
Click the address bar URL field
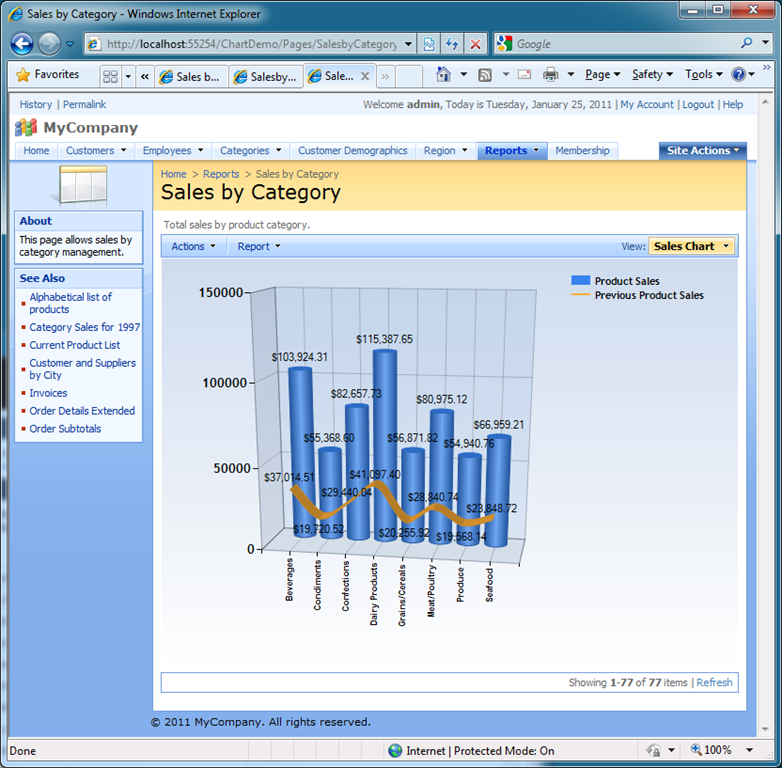251,44
